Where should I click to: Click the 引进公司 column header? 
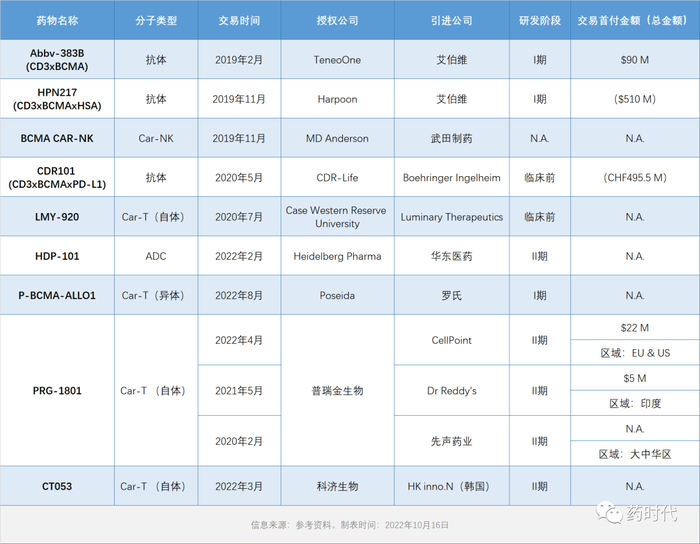point(452,21)
